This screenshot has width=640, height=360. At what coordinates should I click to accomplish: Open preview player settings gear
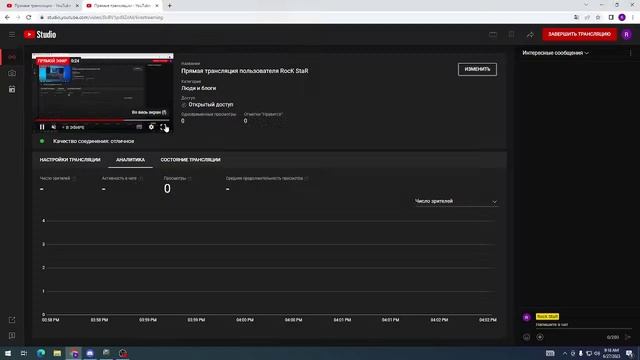(x=151, y=127)
